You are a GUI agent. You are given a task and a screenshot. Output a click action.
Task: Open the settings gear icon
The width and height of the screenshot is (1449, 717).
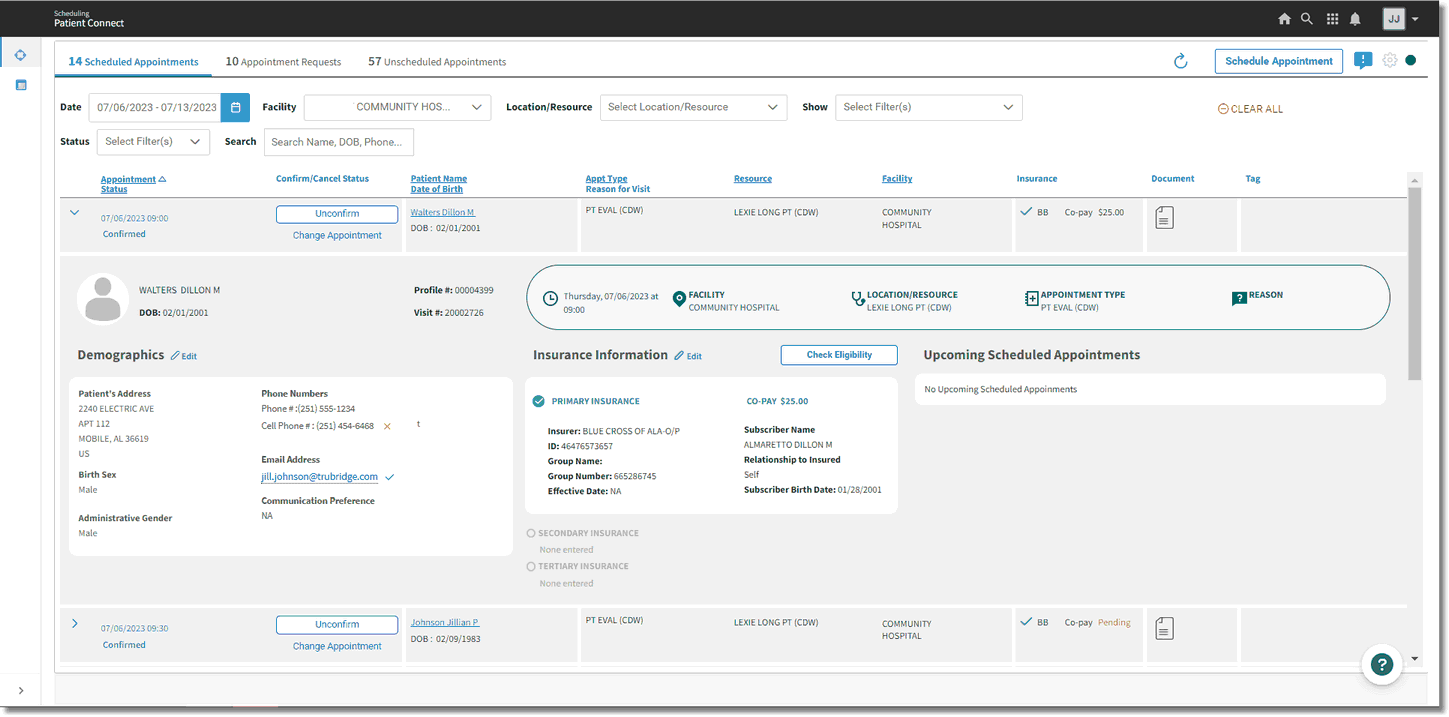[1390, 60]
